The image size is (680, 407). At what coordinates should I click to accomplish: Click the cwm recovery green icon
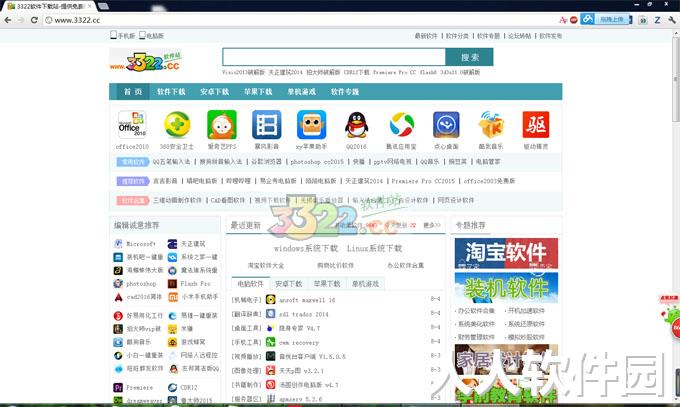271,342
